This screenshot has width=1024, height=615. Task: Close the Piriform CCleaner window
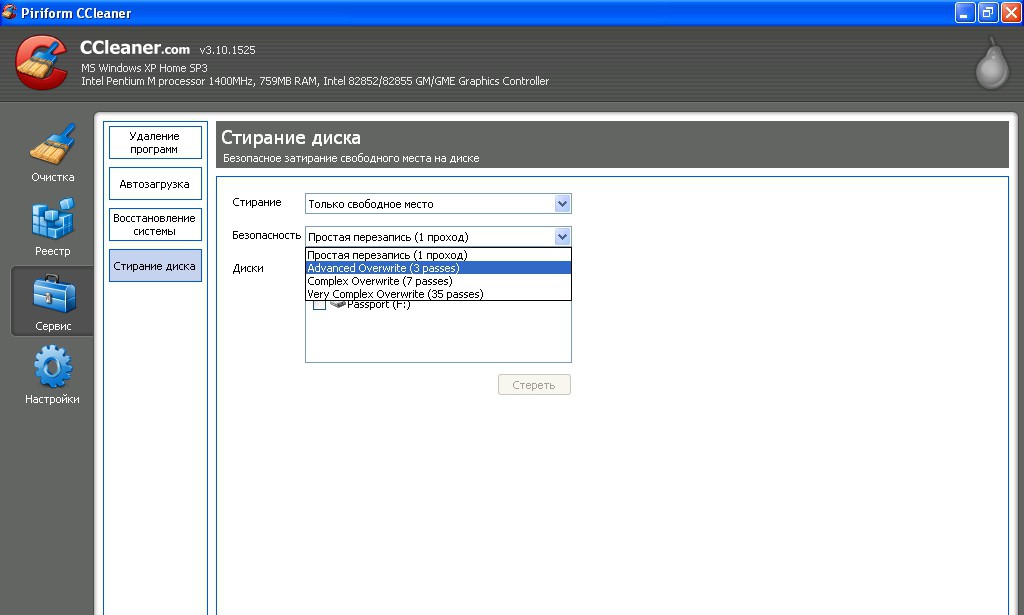1012,12
